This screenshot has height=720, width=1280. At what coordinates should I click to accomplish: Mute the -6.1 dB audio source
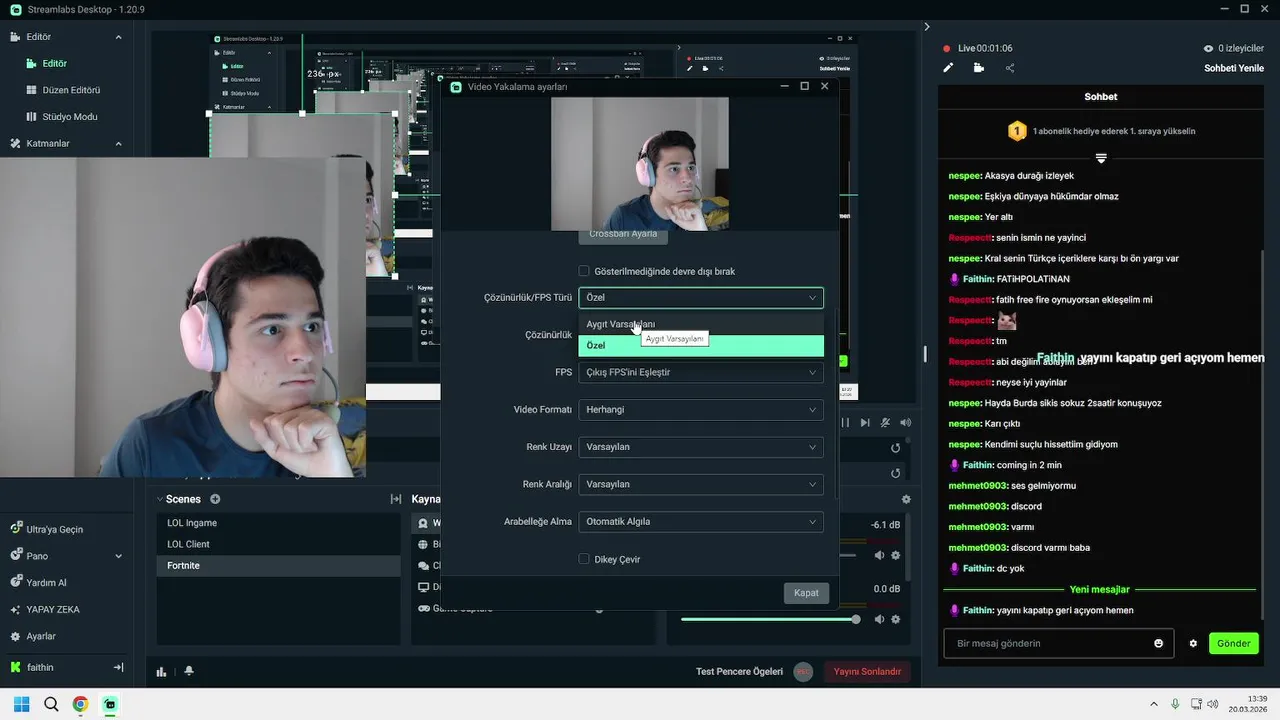pos(880,555)
